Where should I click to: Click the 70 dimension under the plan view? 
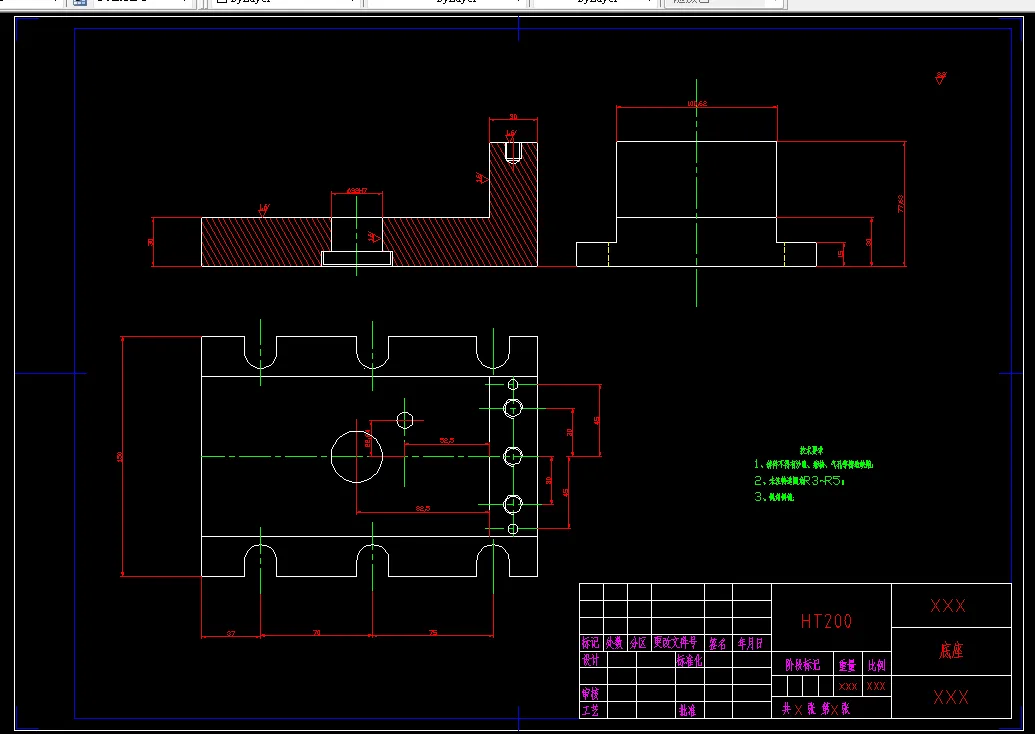coord(316,633)
